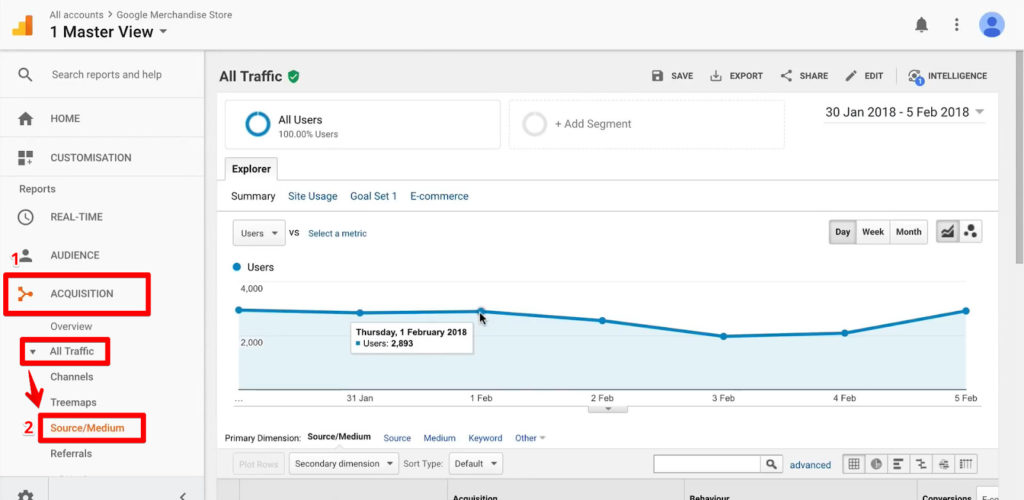This screenshot has width=1024, height=500.
Task: Open Treemaps report
Action: click(x=73, y=403)
